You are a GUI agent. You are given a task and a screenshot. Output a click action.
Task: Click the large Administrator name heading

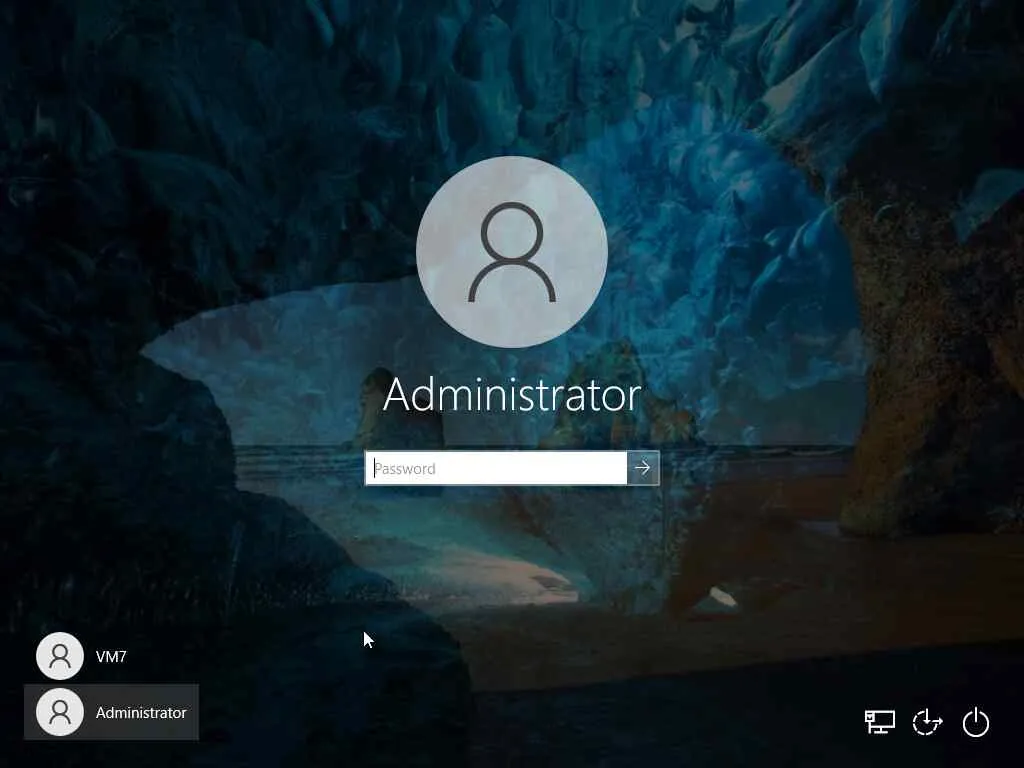click(x=512, y=396)
